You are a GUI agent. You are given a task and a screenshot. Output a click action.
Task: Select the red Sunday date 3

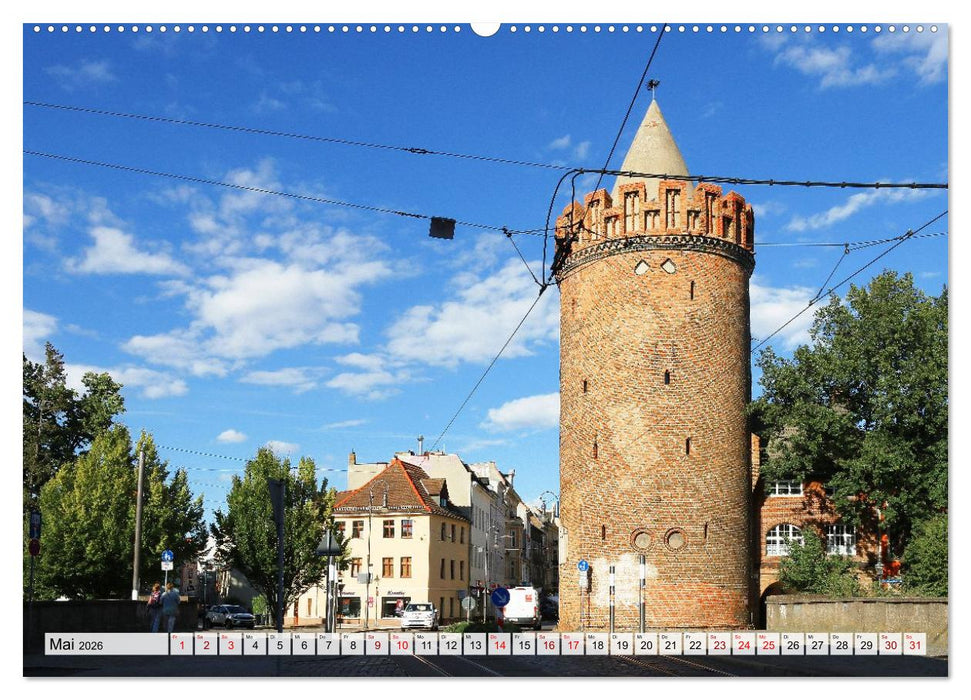[x=229, y=646]
